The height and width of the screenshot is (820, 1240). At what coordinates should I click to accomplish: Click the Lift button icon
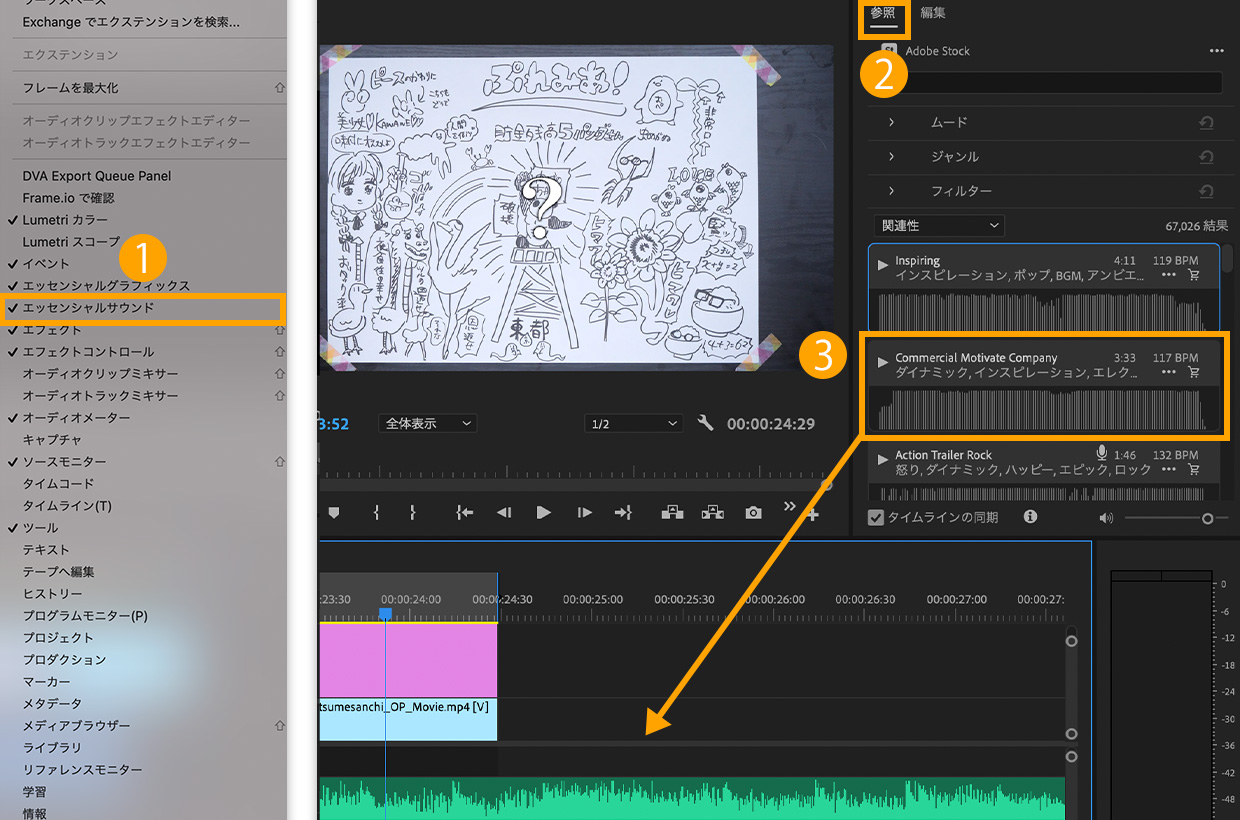coord(672,513)
